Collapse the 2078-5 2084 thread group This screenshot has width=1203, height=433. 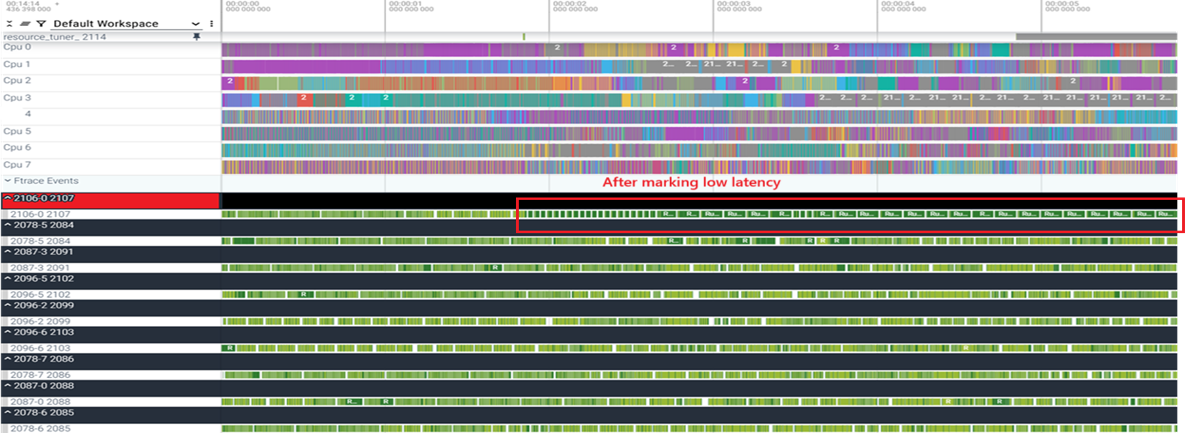click(7, 226)
